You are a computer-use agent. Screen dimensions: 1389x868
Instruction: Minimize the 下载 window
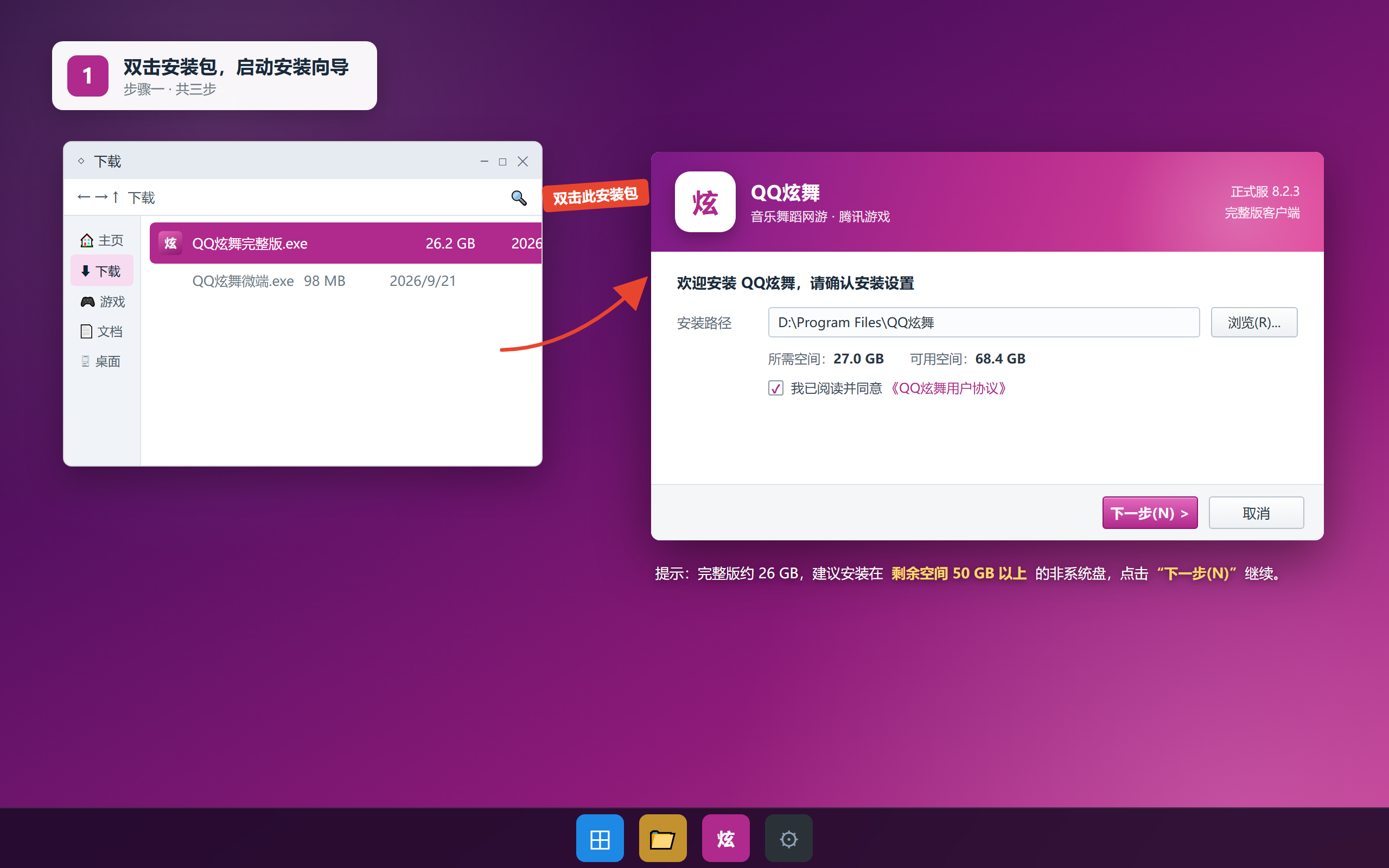point(485,161)
